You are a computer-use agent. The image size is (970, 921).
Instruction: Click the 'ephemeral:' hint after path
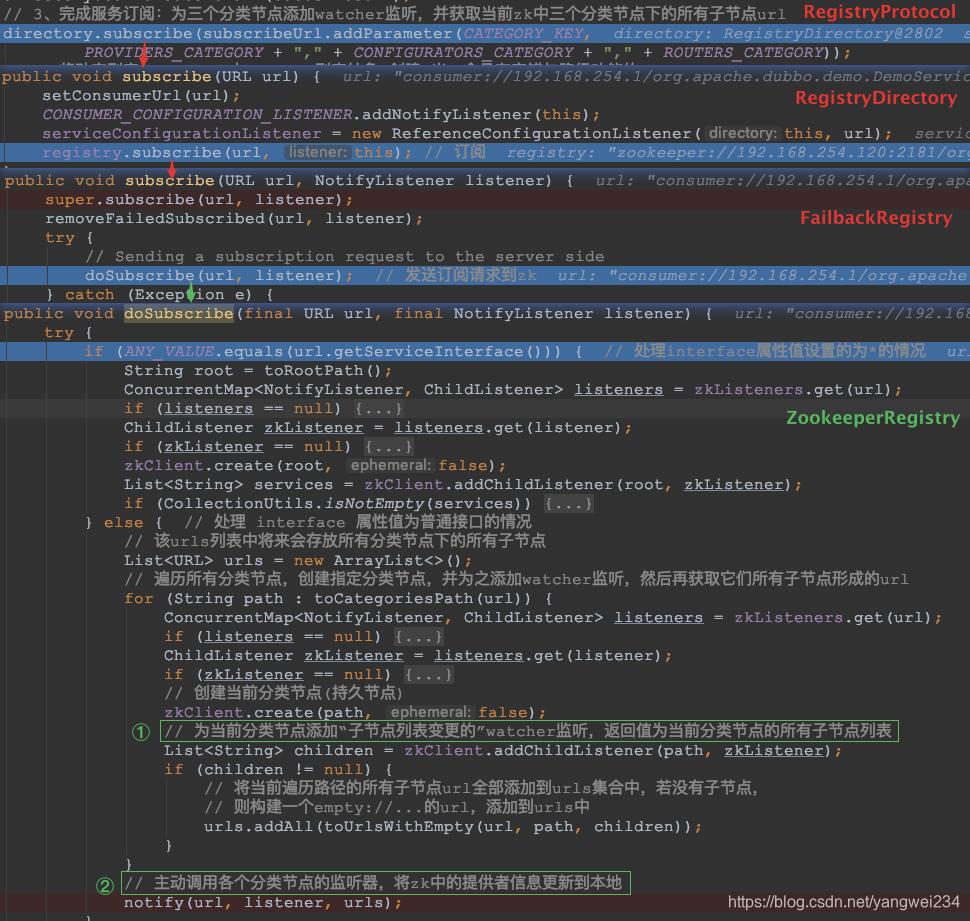430,712
